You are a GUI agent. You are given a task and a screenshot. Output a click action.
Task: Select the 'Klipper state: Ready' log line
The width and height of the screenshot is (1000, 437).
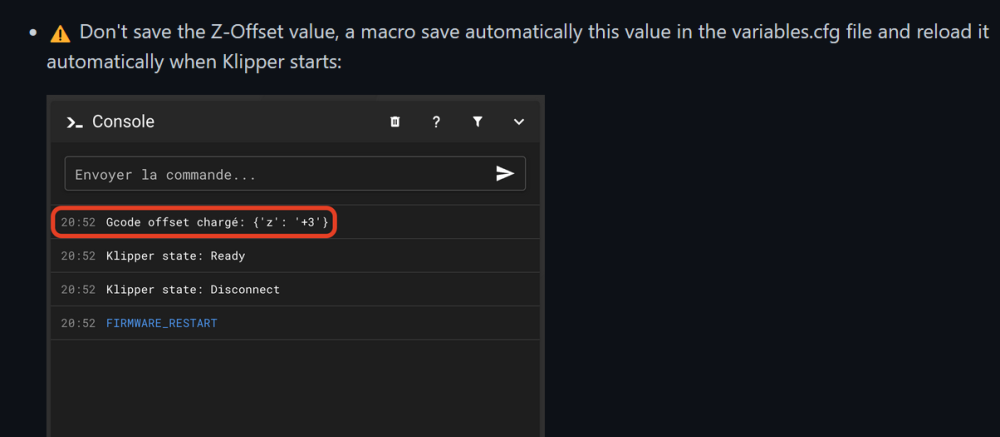click(x=175, y=256)
